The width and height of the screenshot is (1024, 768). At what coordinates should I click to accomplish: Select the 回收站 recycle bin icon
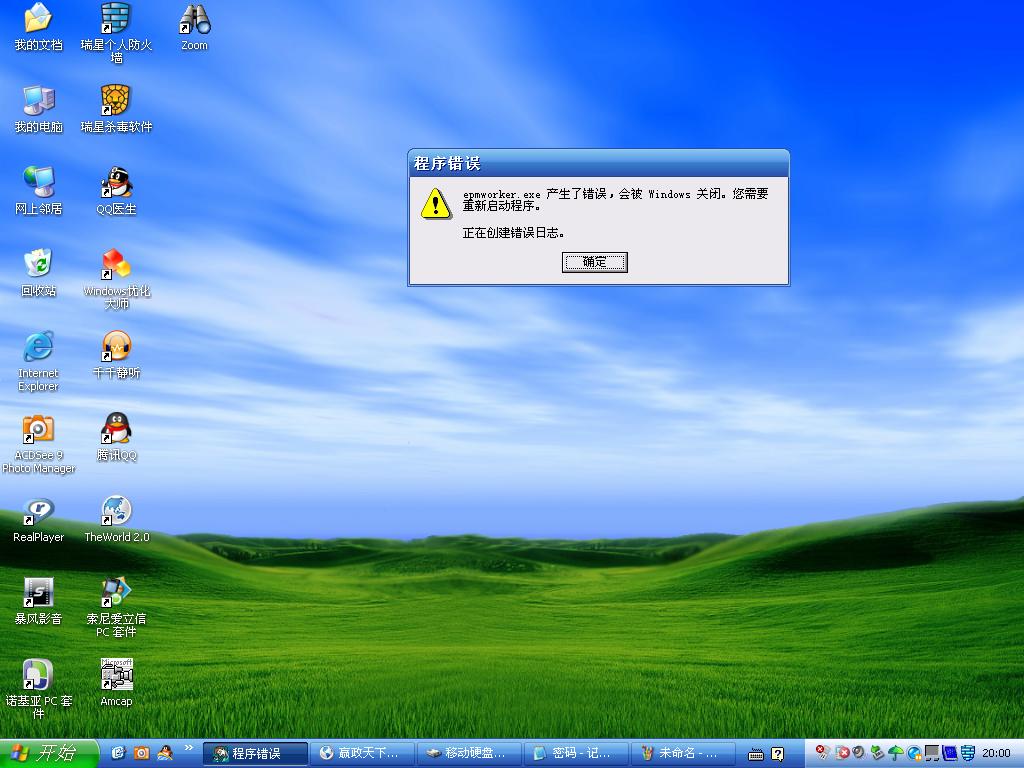(x=39, y=272)
